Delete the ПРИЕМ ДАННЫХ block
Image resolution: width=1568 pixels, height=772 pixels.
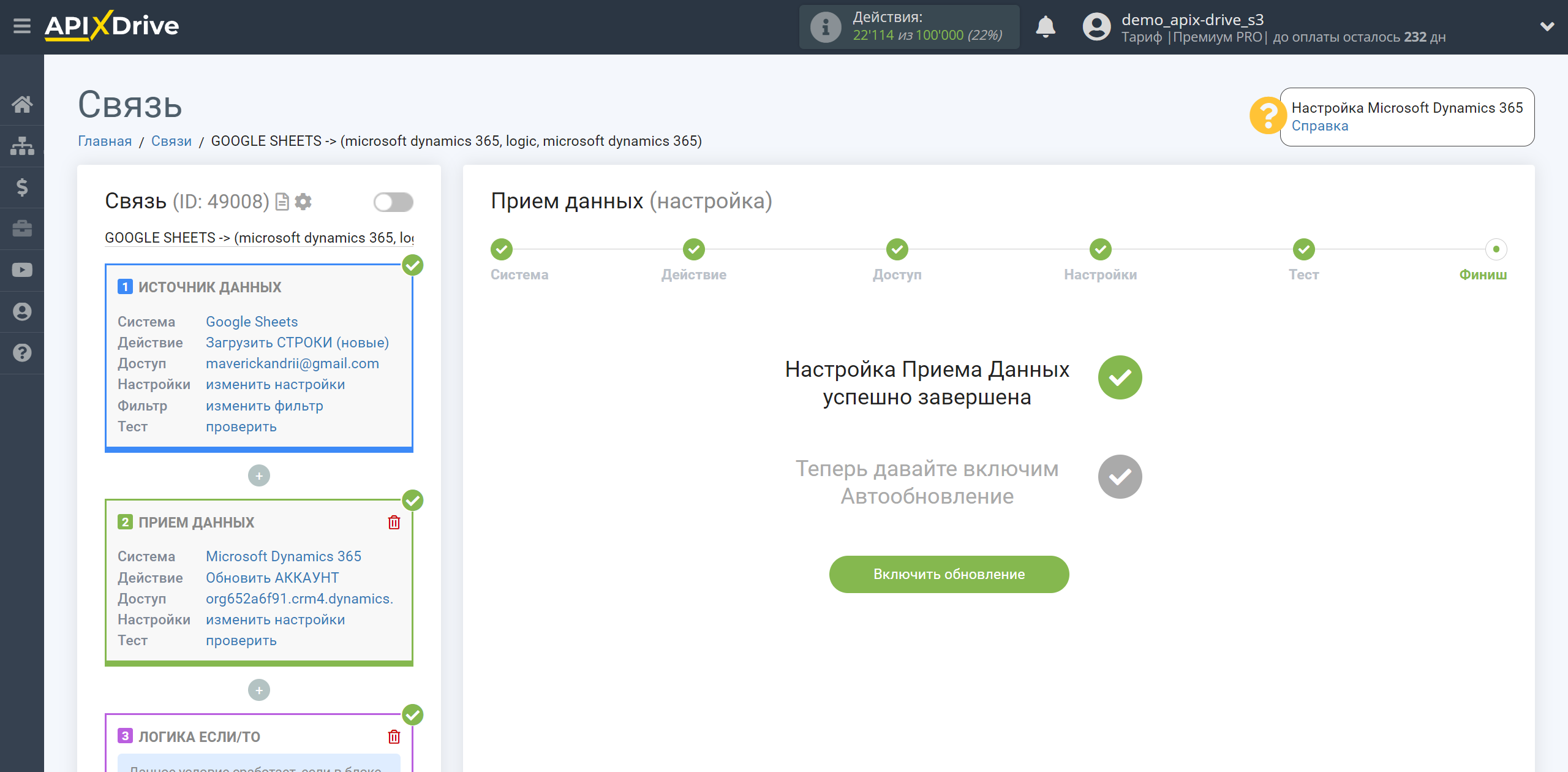point(394,522)
